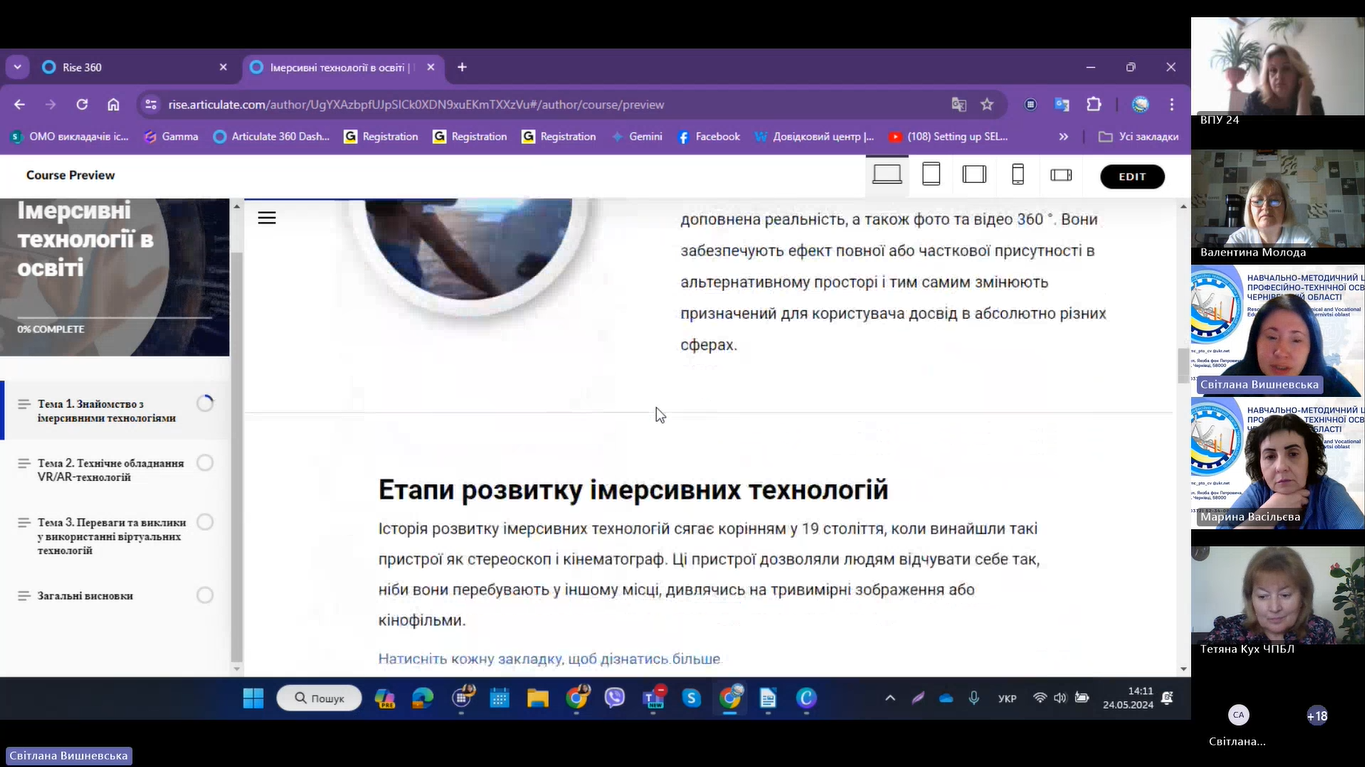Click completion circle for Тема 3
Screen dimensions: 1365x767
pyautogui.click(x=205, y=522)
